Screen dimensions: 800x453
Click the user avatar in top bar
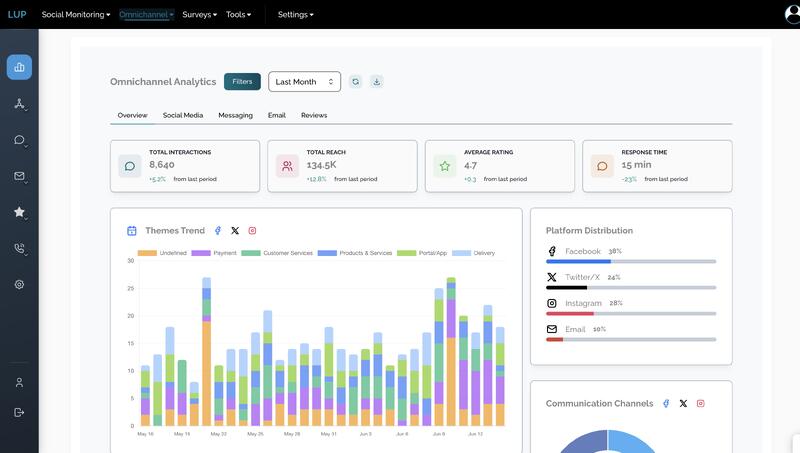click(792, 14)
